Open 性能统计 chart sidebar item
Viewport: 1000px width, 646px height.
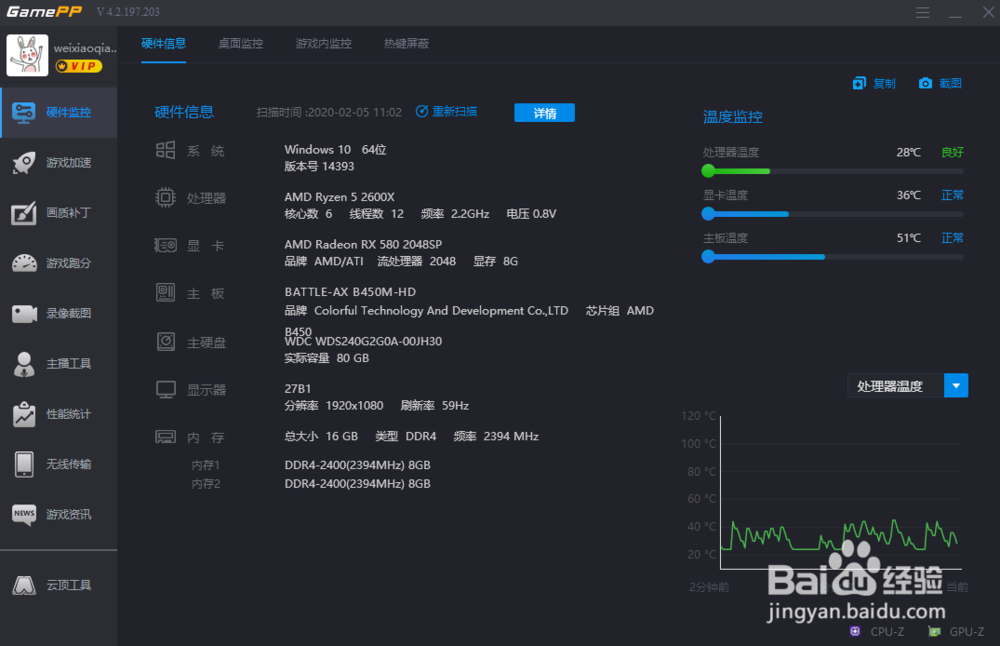pyautogui.click(x=59, y=414)
